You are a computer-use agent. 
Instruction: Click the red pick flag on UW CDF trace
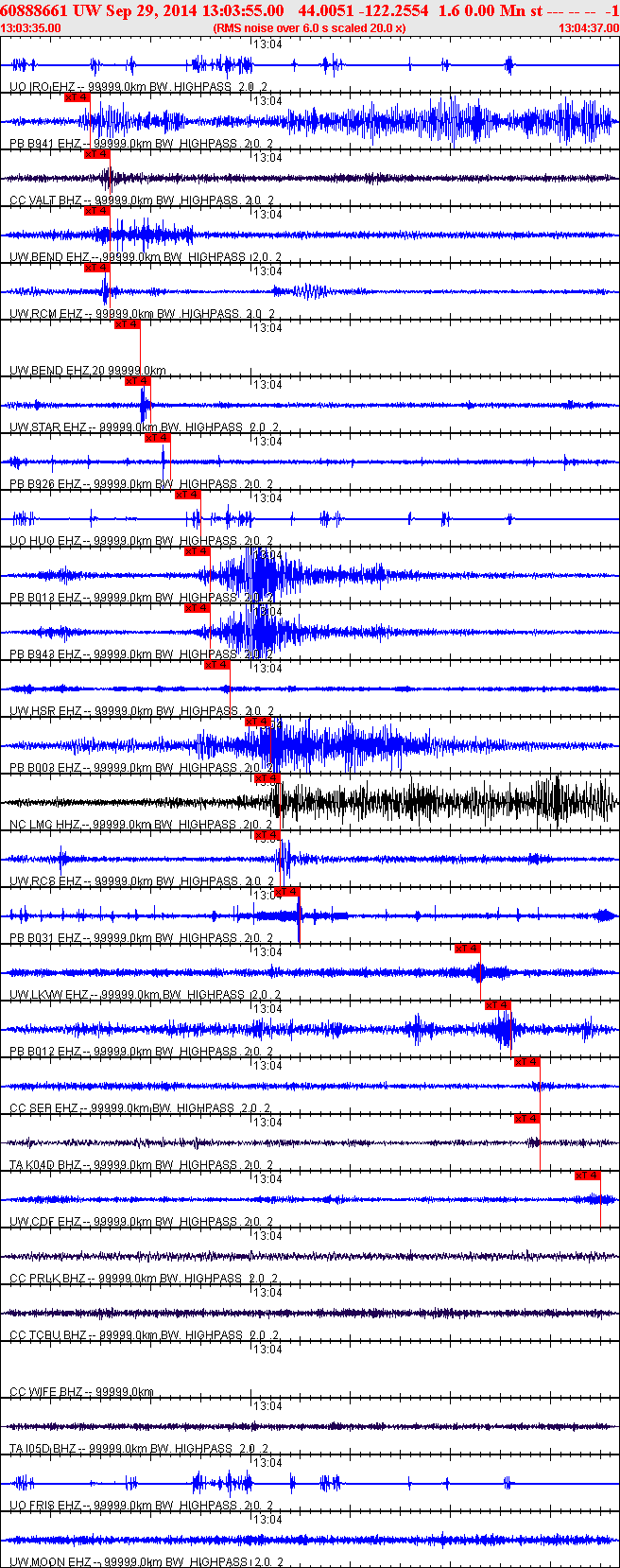(588, 1176)
